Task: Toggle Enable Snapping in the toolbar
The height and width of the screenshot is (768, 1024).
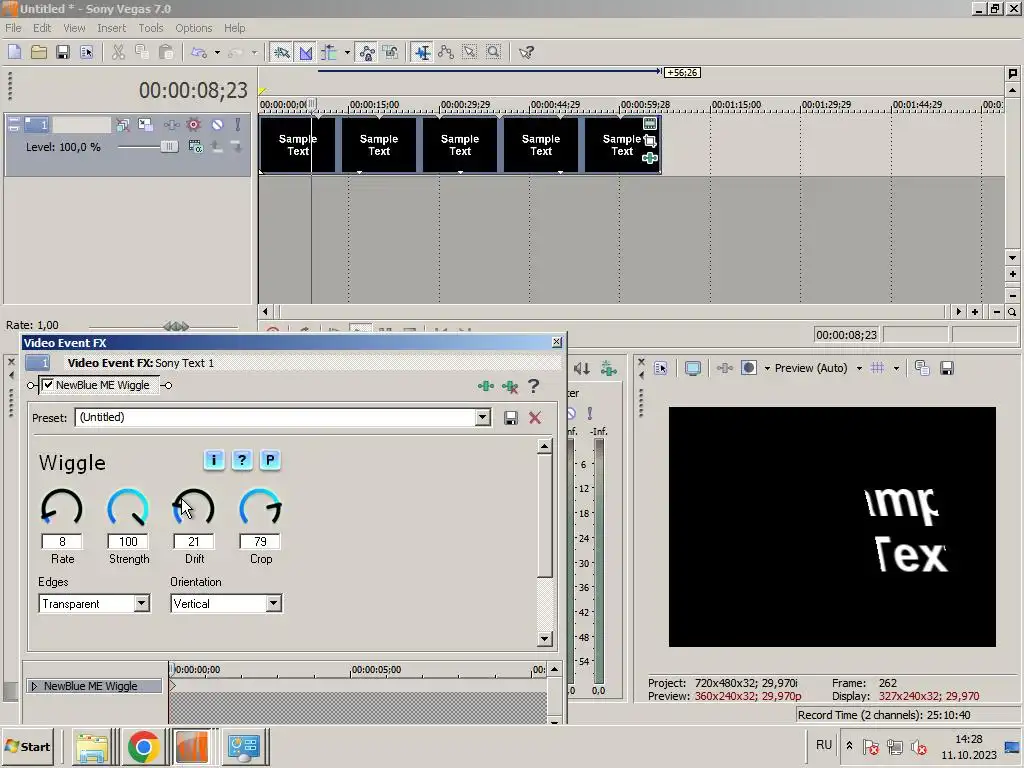Action: tap(281, 52)
